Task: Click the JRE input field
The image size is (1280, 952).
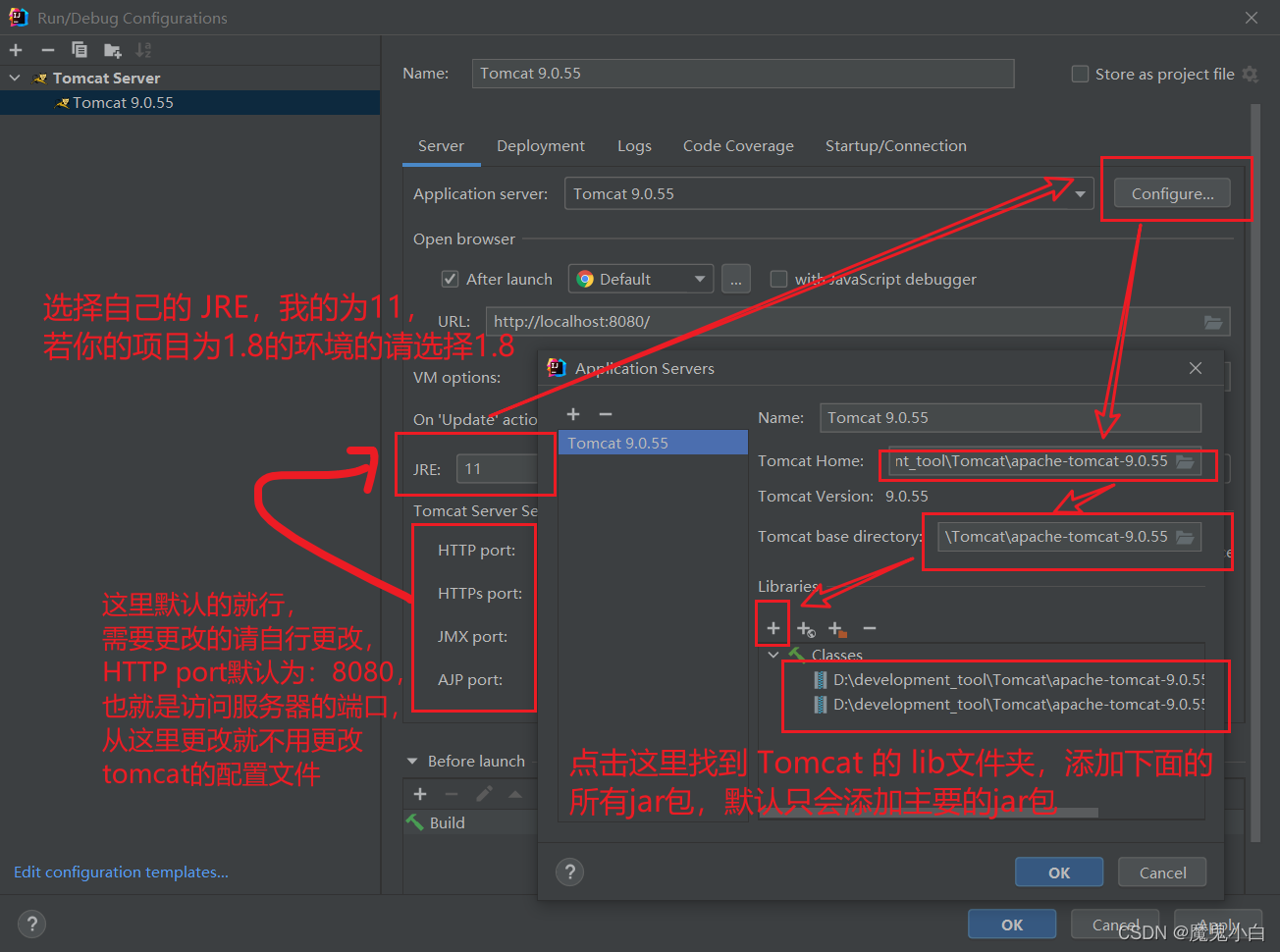Action: 497,469
